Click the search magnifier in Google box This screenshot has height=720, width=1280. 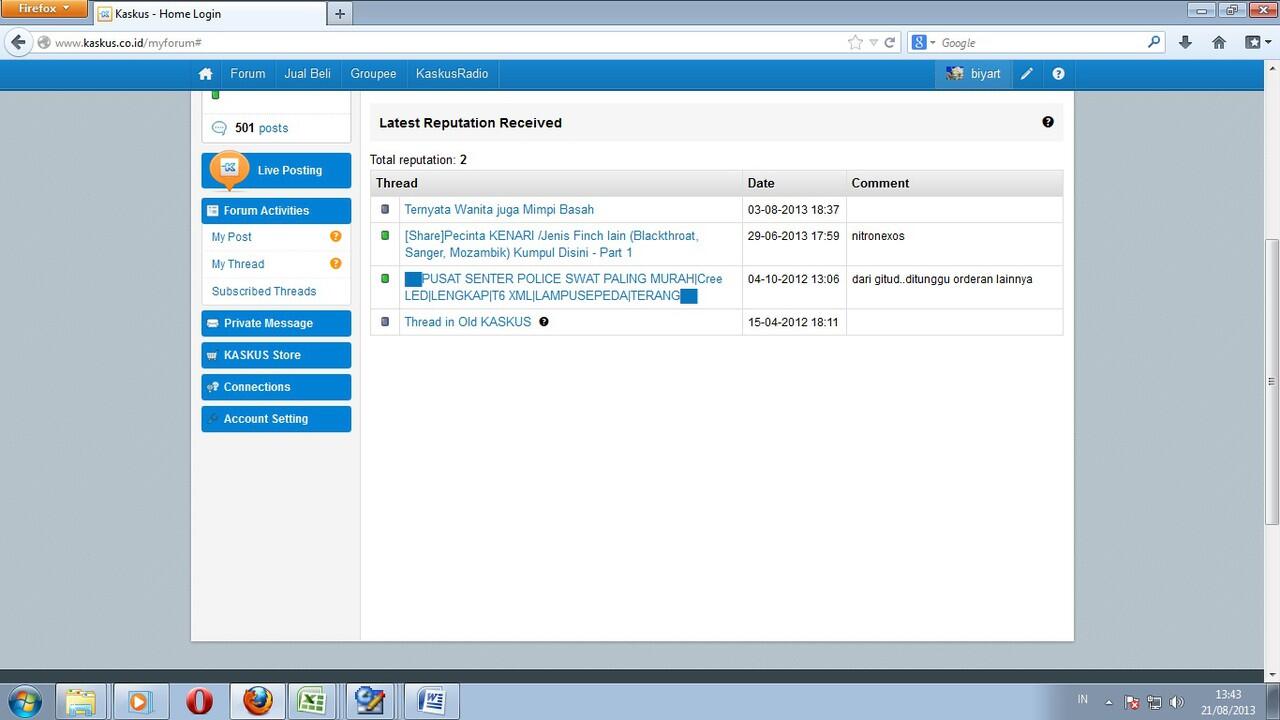pyautogui.click(x=1154, y=43)
